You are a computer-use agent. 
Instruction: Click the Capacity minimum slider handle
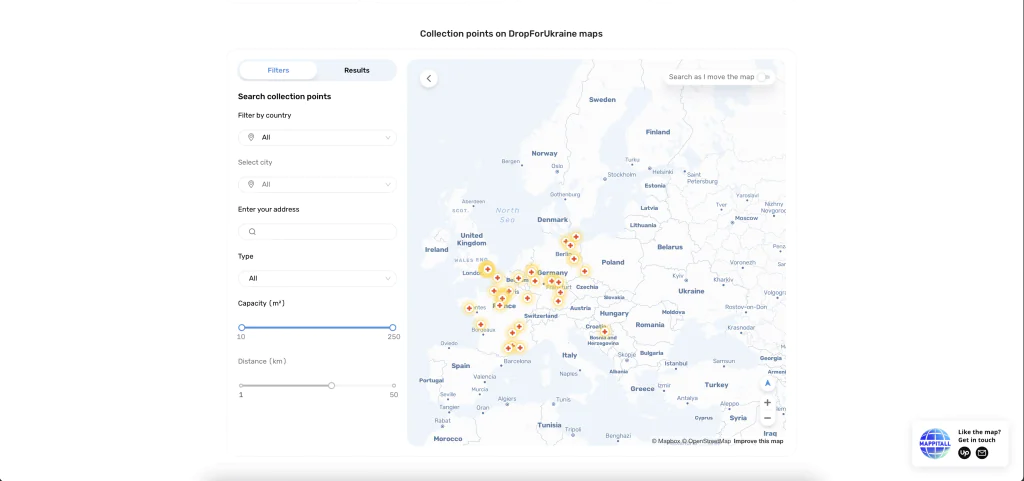[242, 328]
